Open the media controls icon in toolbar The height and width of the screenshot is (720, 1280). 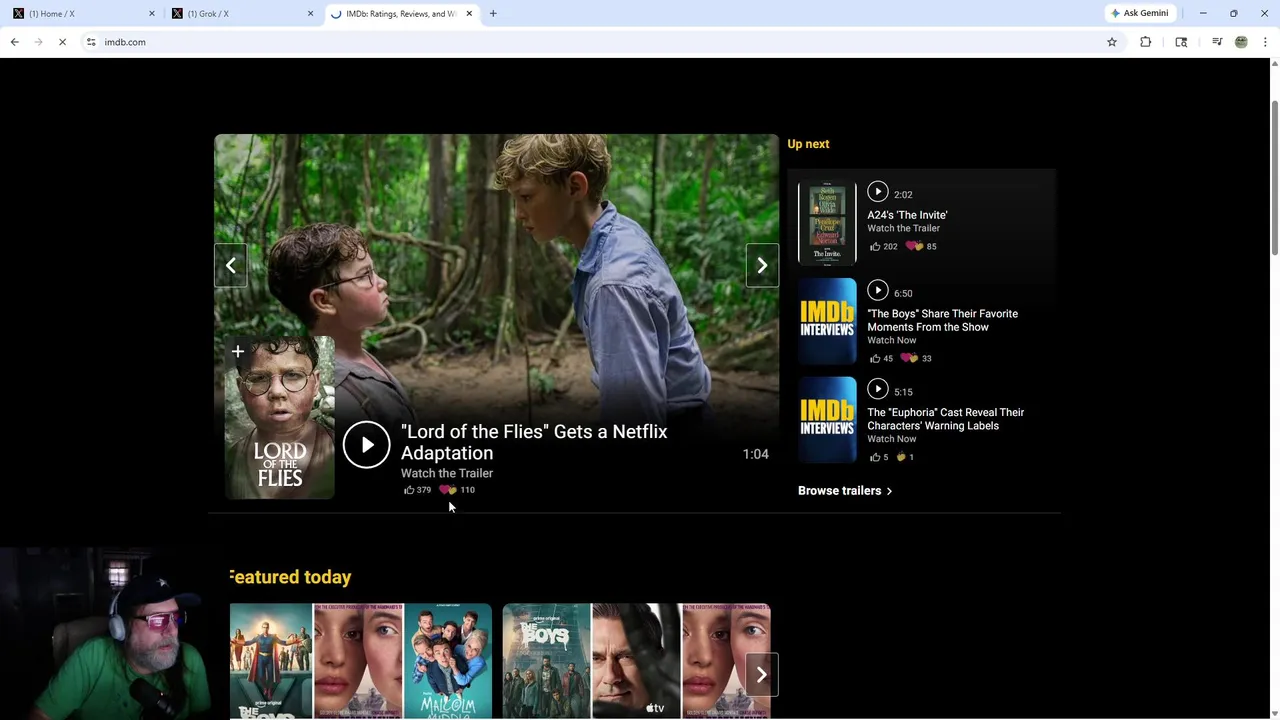point(1217,42)
